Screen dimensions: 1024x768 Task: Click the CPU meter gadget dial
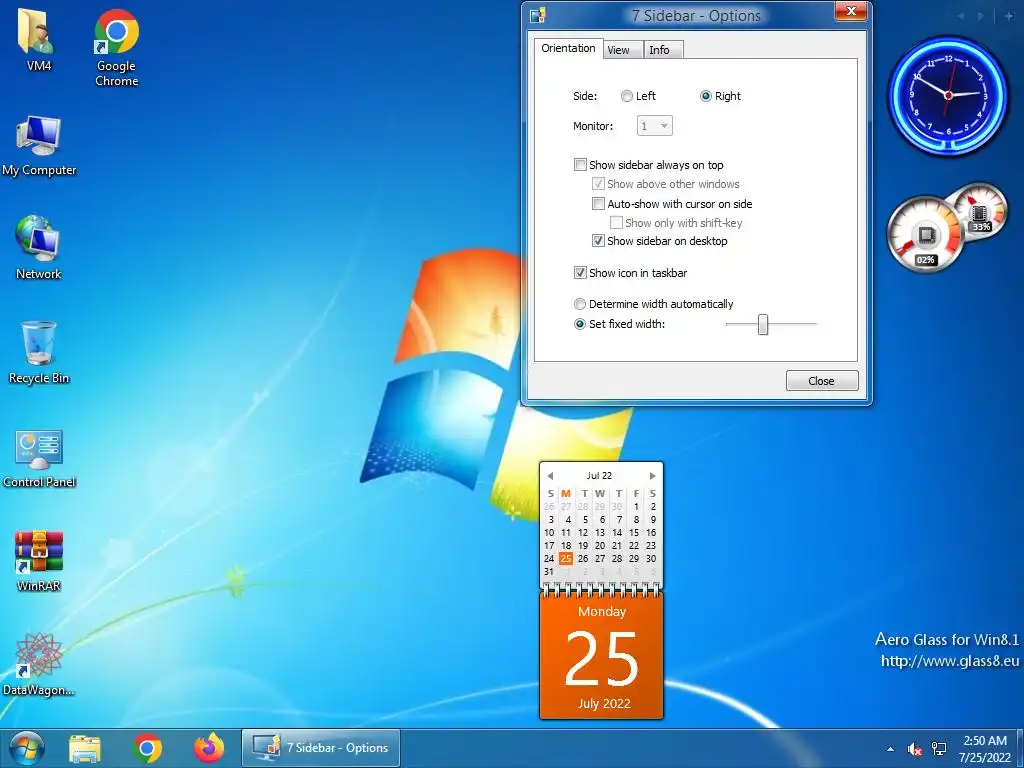[925, 235]
